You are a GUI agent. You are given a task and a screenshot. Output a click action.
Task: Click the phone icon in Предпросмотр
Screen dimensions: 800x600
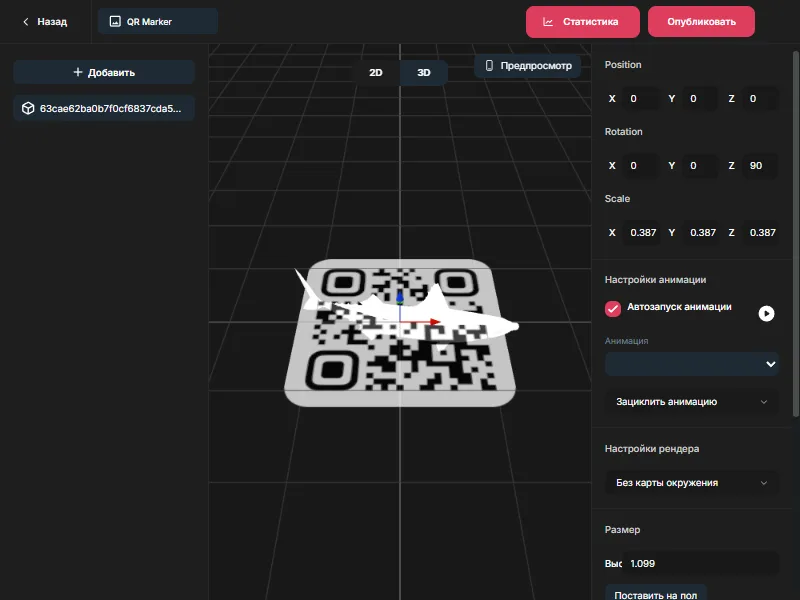pyautogui.click(x=489, y=65)
